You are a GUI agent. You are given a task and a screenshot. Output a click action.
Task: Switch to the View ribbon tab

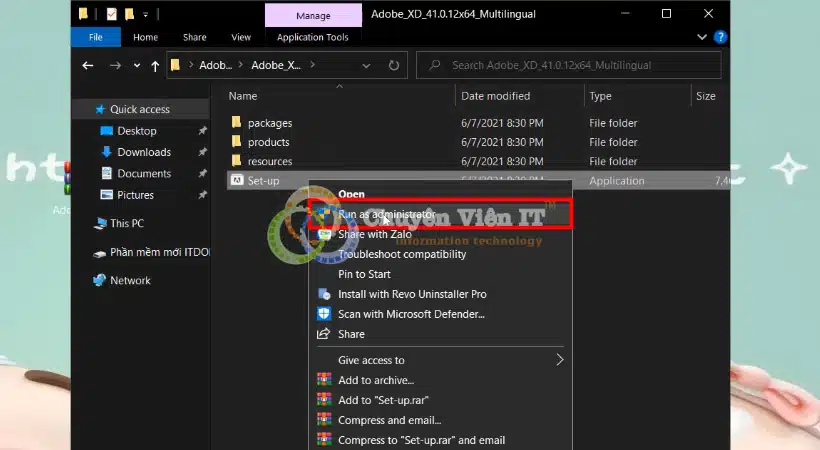(x=241, y=37)
